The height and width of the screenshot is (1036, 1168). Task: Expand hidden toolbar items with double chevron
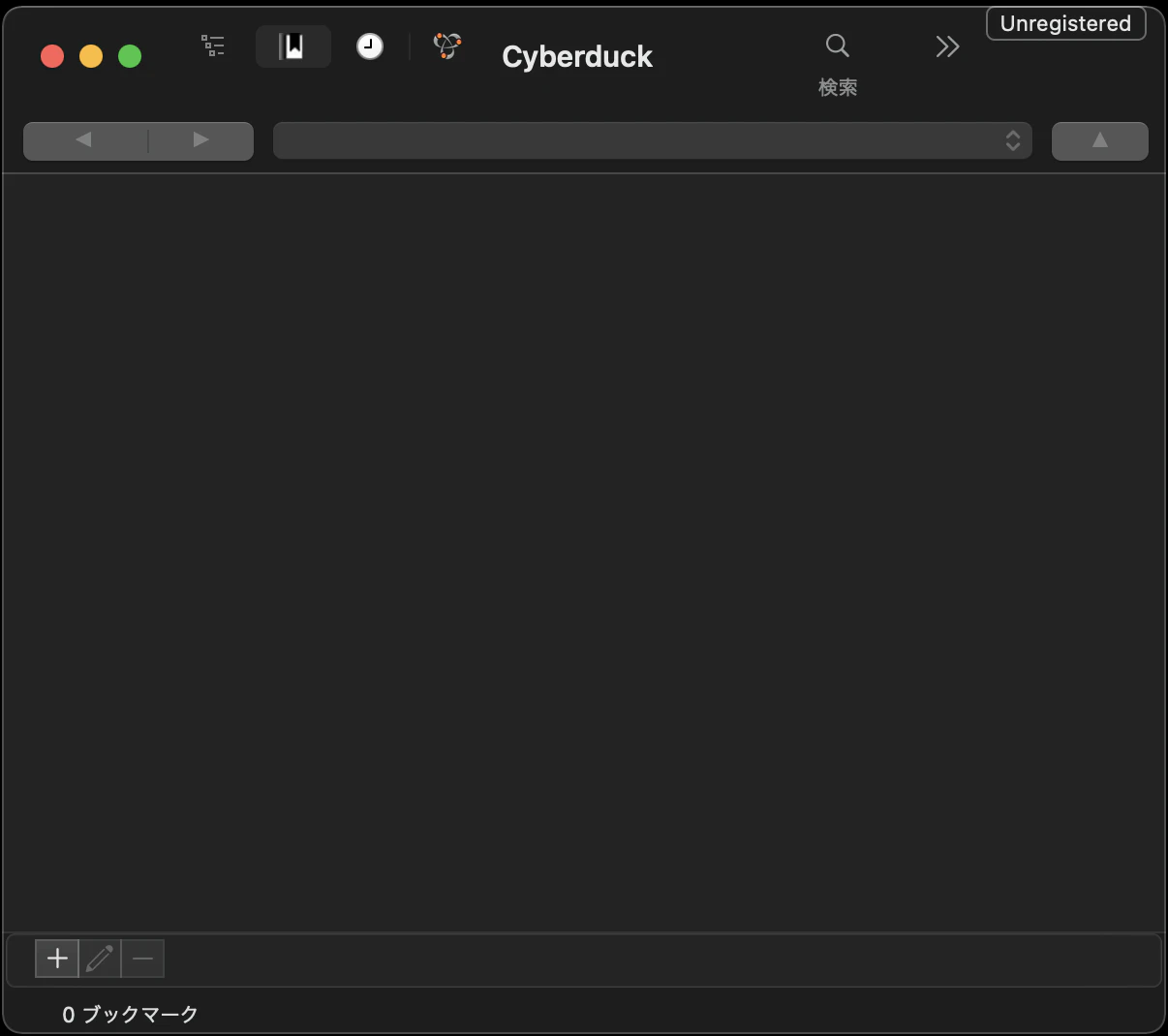[947, 46]
